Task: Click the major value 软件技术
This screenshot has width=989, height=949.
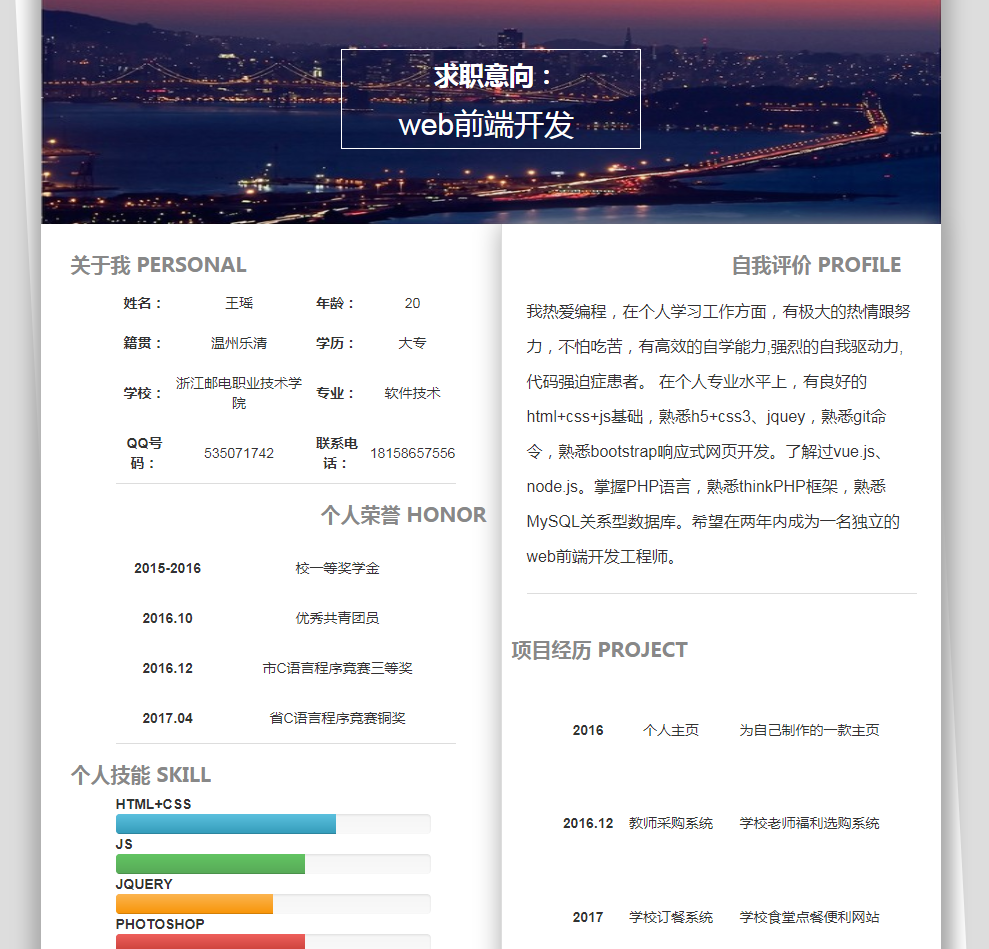Action: [412, 393]
